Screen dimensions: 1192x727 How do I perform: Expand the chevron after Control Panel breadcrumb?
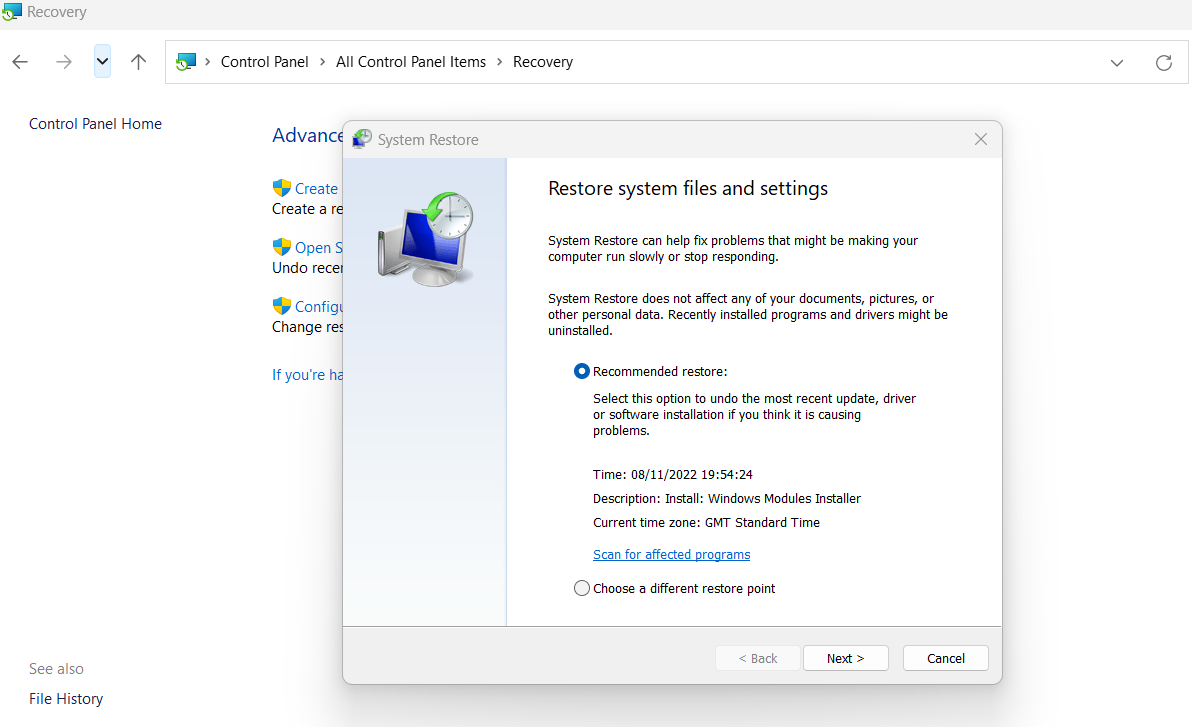(323, 62)
